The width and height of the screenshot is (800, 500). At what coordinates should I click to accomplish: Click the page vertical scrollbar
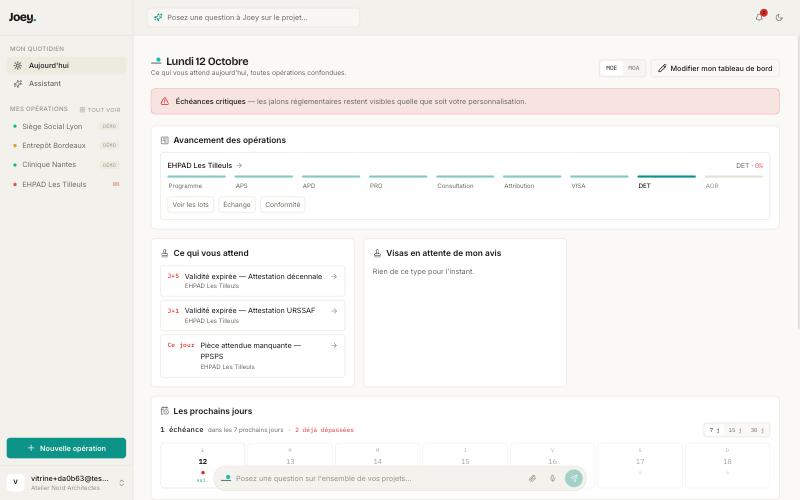[797, 182]
